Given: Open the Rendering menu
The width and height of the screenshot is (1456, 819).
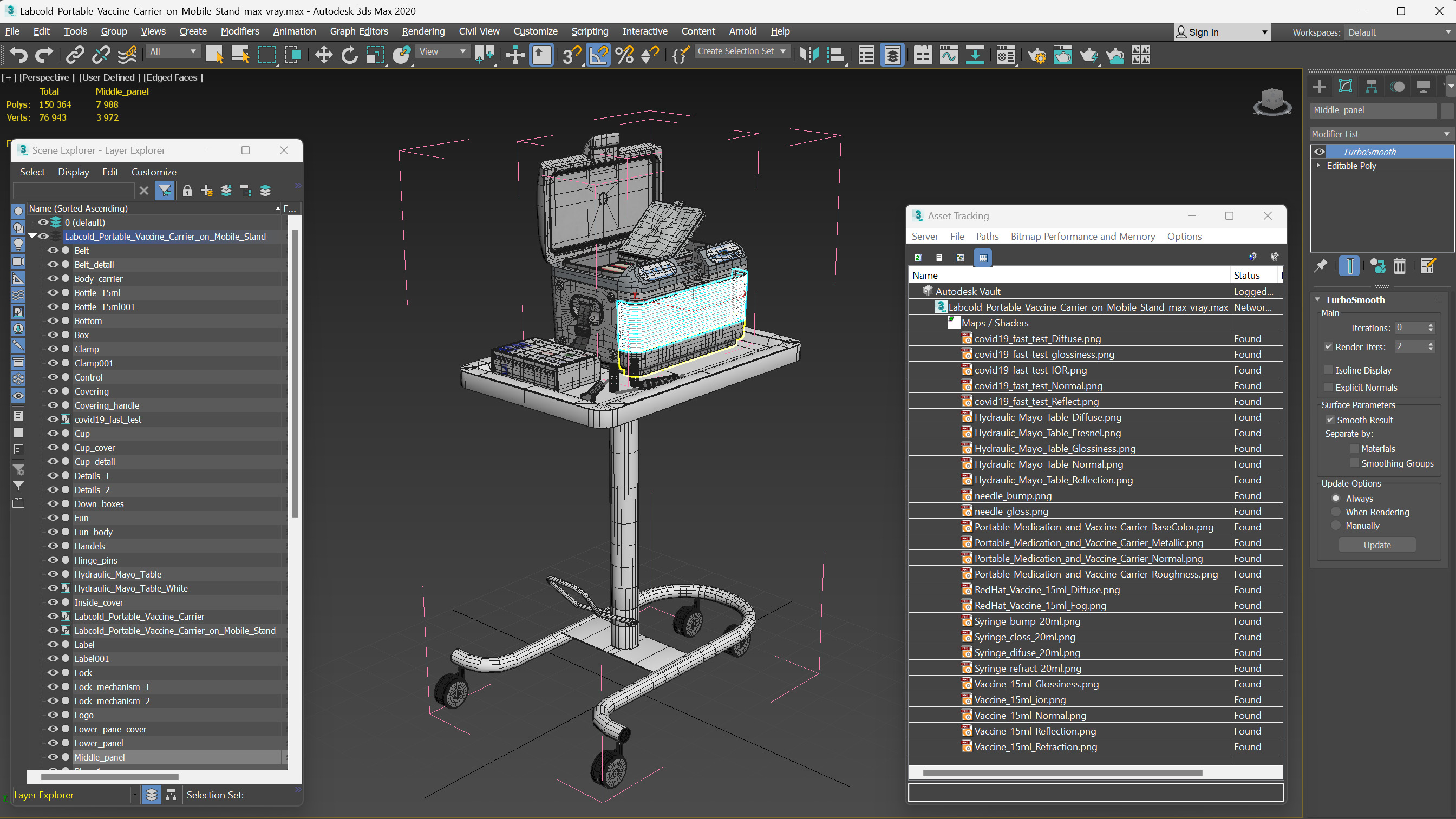Looking at the screenshot, I should 423,31.
